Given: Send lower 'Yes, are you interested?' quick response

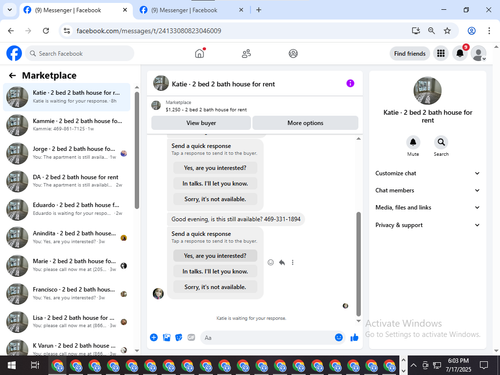Looking at the screenshot, I should (215, 256).
